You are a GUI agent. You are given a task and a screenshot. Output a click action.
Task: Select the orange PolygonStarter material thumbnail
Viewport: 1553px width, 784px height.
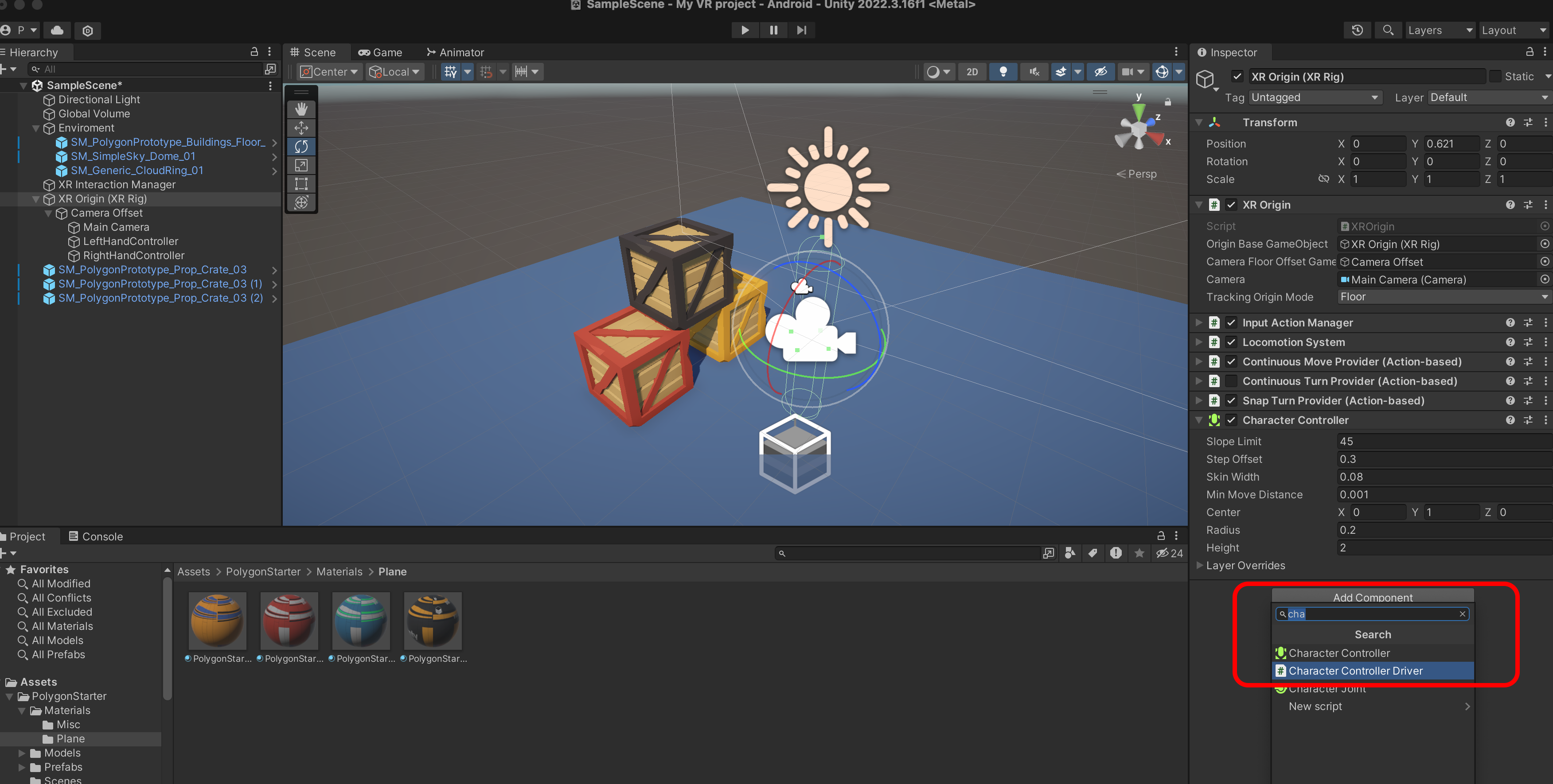point(217,621)
